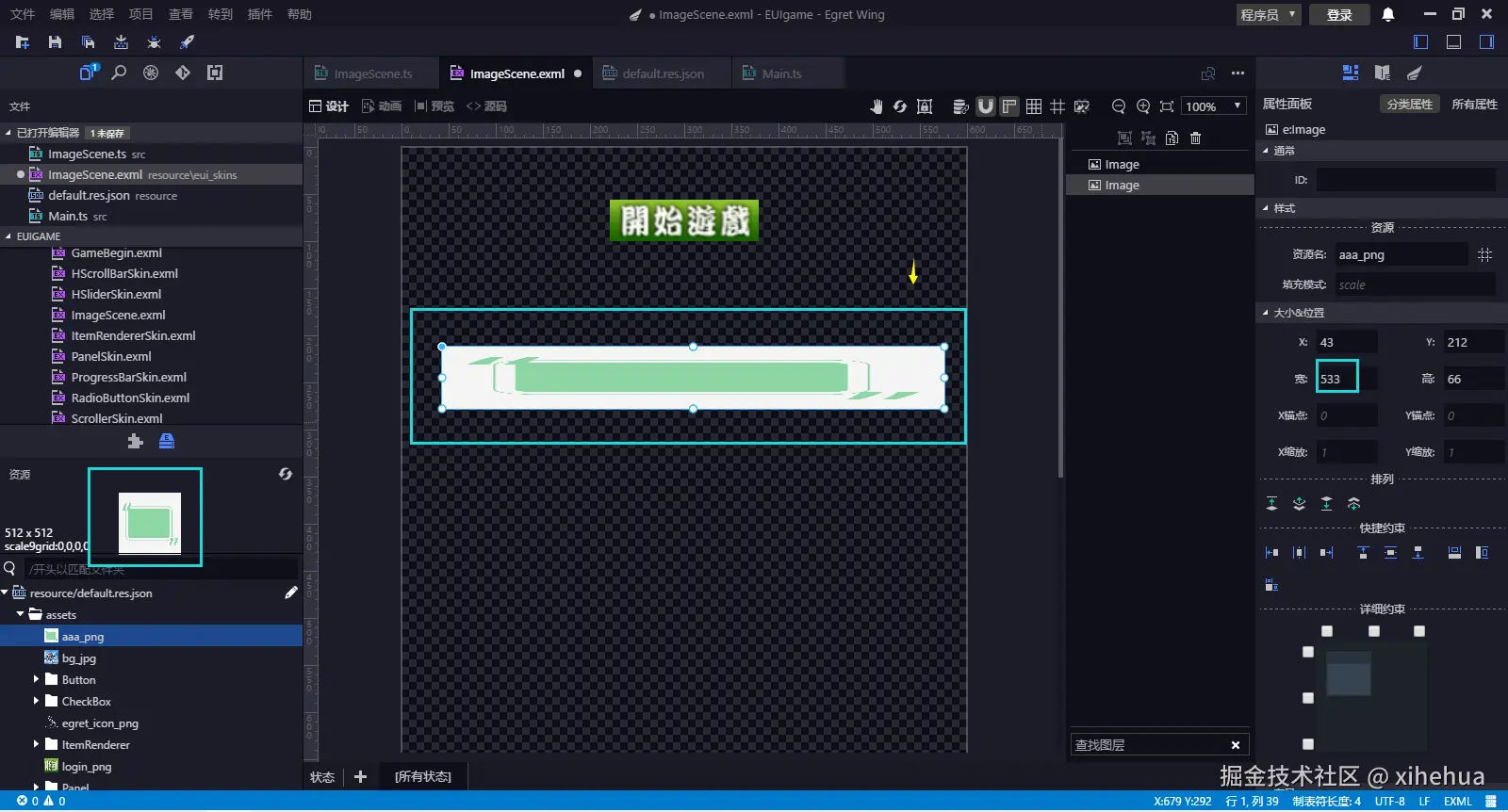Viewport: 1508px width, 812px height.
Task: Collapse the 样式 style section
Action: (x=1266, y=208)
